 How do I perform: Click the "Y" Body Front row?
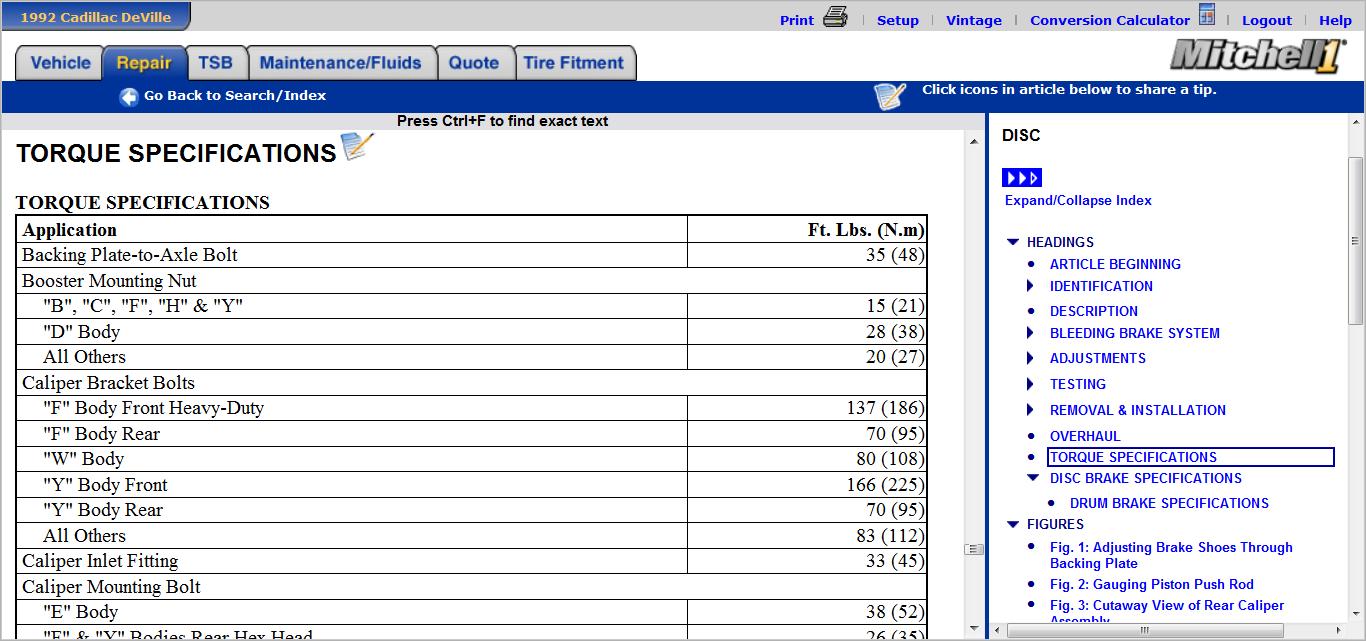click(471, 485)
